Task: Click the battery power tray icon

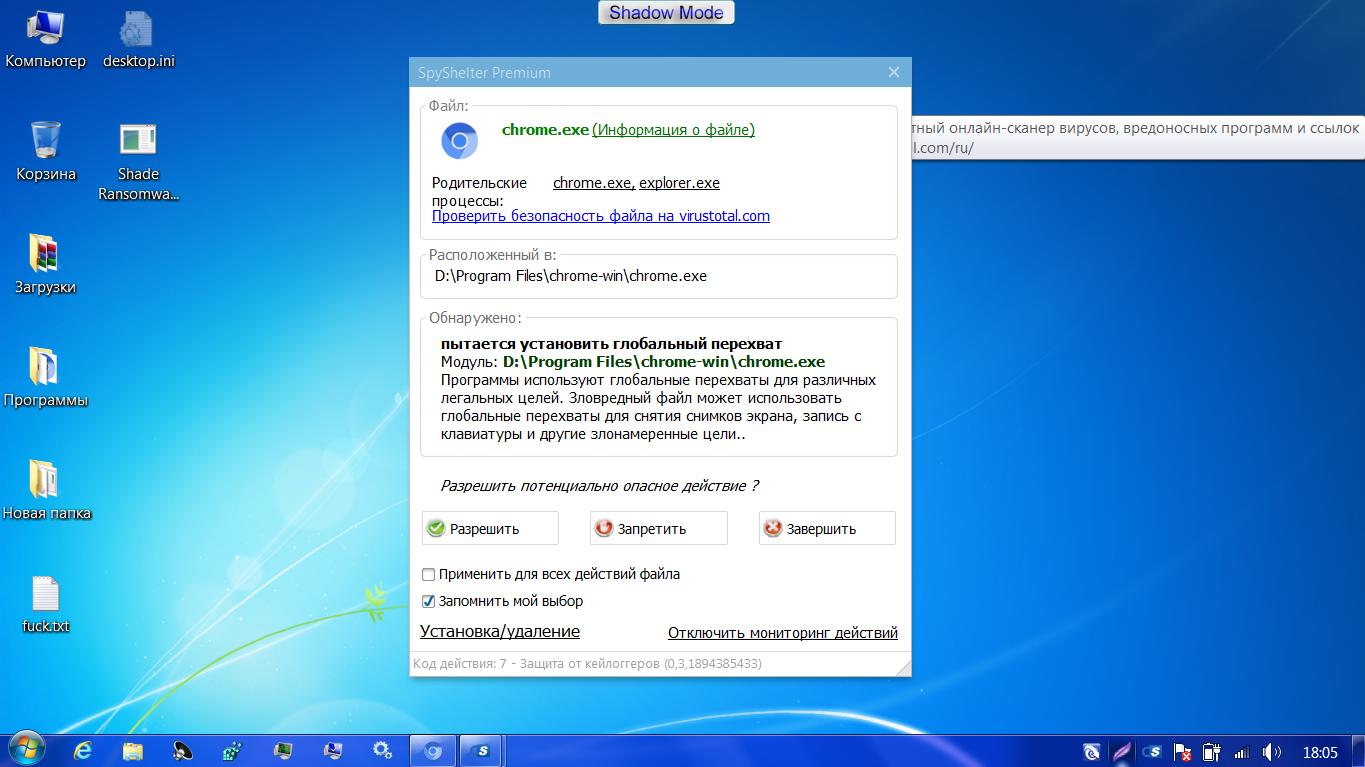Action: click(1211, 751)
